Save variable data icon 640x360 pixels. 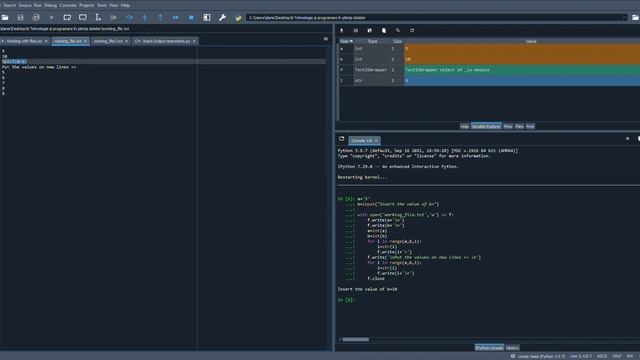(x=356, y=30)
